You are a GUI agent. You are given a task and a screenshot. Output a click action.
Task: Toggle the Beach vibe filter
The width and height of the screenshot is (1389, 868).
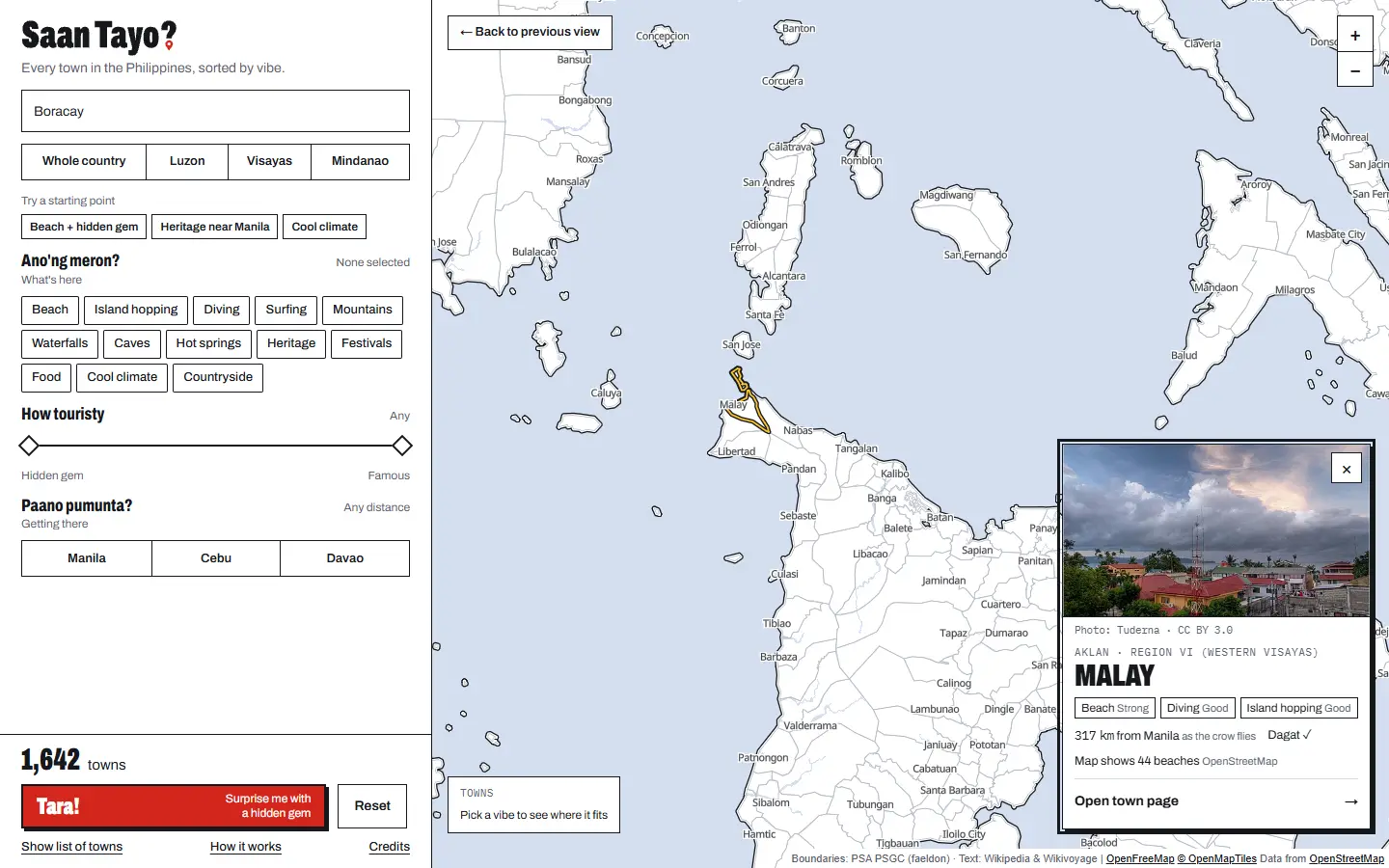[x=50, y=310]
